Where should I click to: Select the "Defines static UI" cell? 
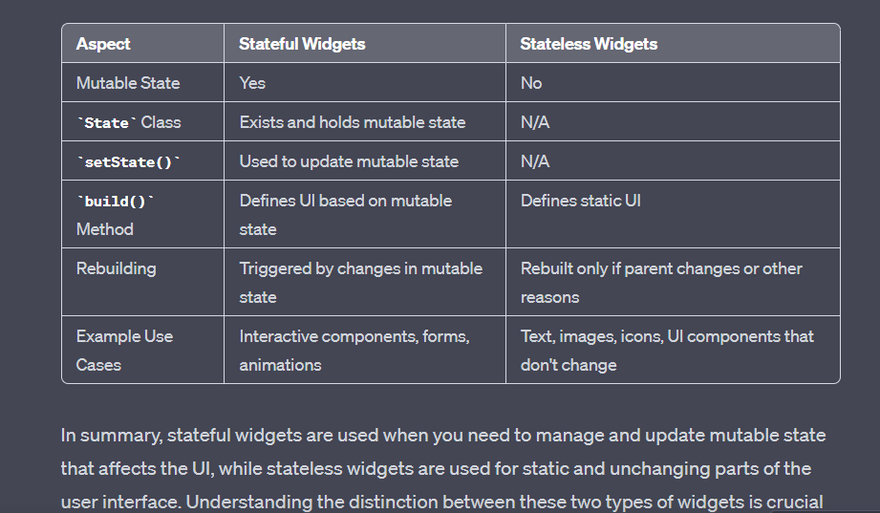coord(580,201)
